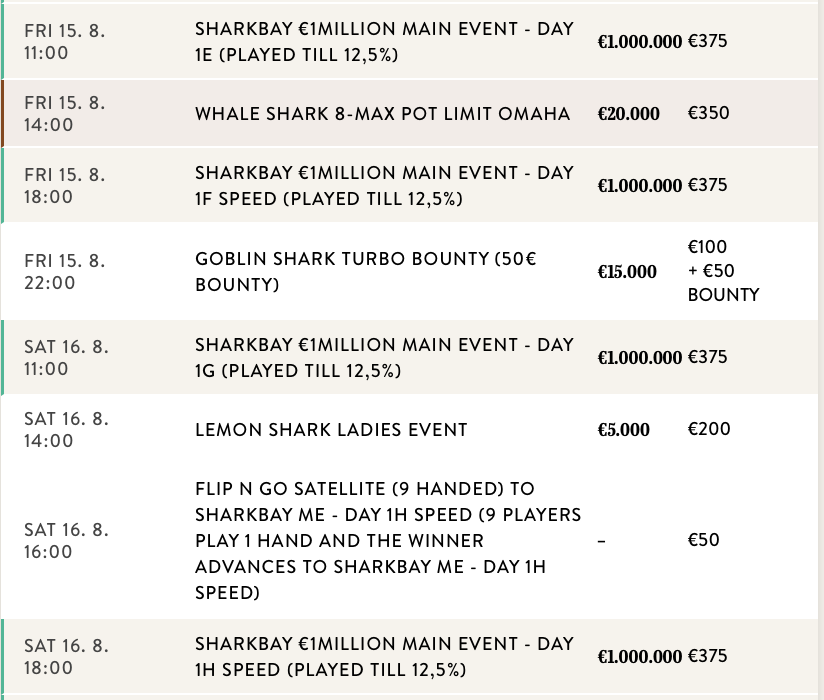Click the Flip N Go Satellite event description
The width and height of the screenshot is (824, 700).
pos(388,541)
